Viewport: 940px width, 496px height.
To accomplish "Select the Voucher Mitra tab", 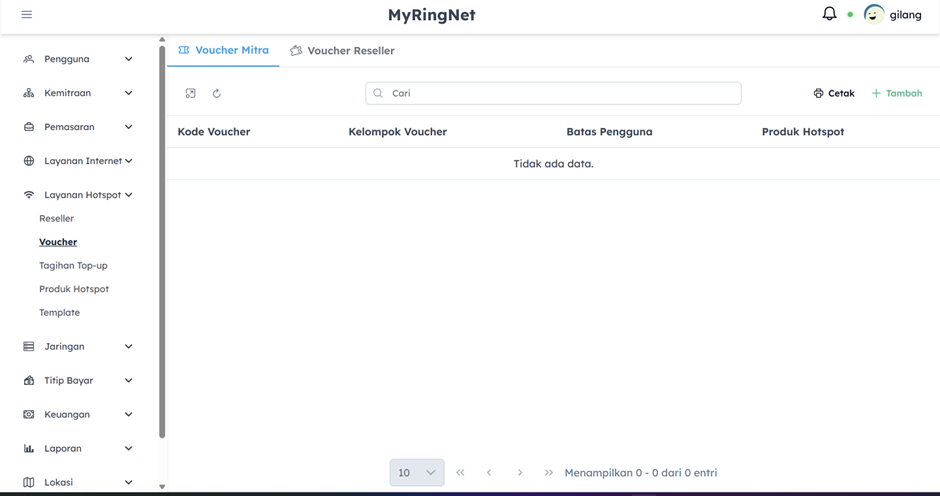I will click(x=223, y=50).
